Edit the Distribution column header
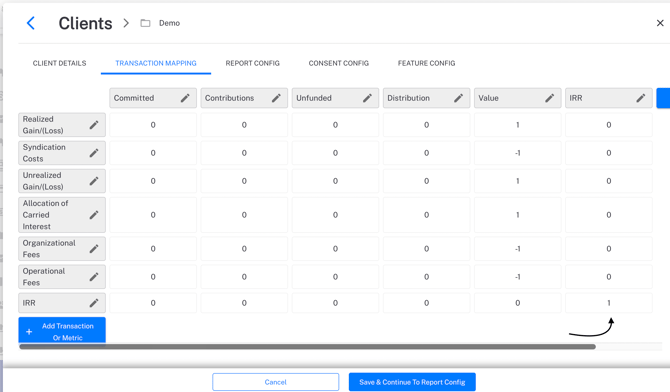This screenshot has height=392, width=670. tap(458, 98)
